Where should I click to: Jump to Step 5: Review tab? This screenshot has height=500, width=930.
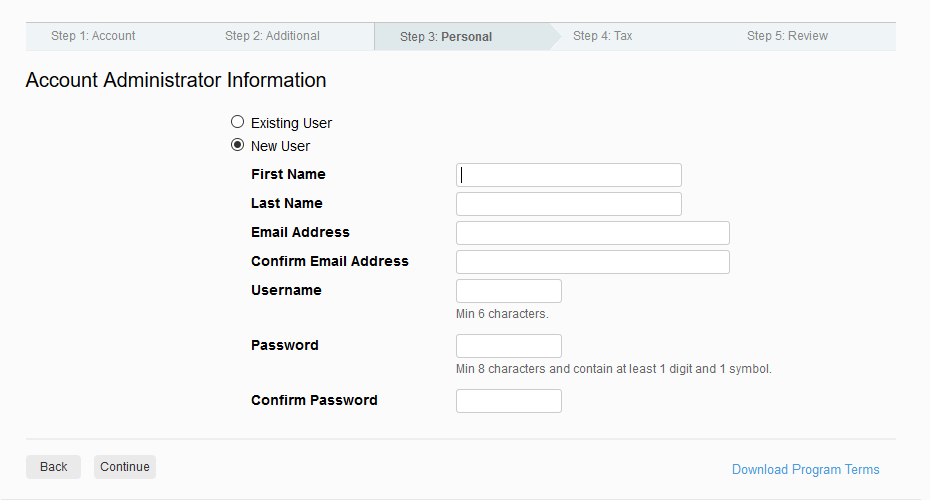[x=787, y=36]
